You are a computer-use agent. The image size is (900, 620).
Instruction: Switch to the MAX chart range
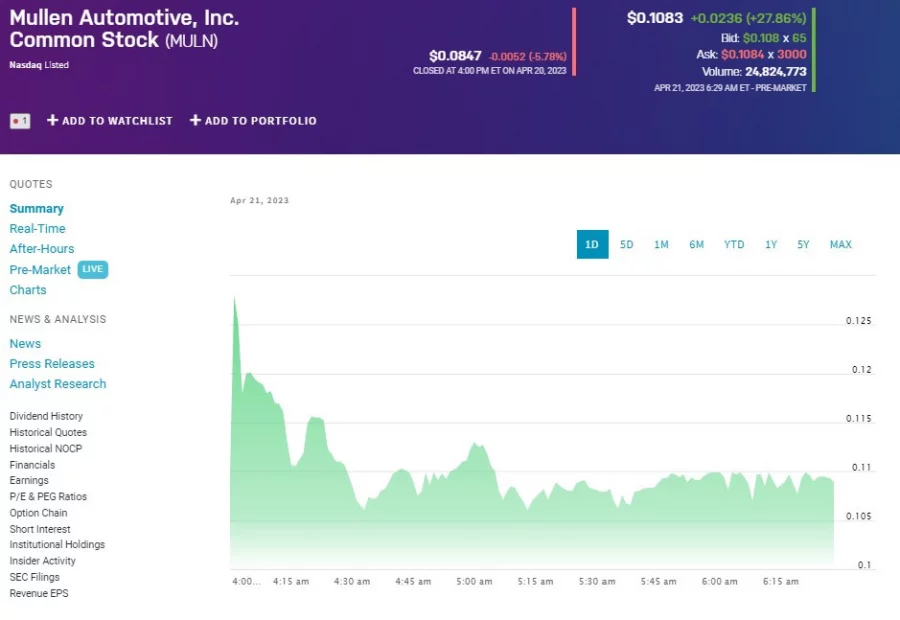(x=840, y=244)
